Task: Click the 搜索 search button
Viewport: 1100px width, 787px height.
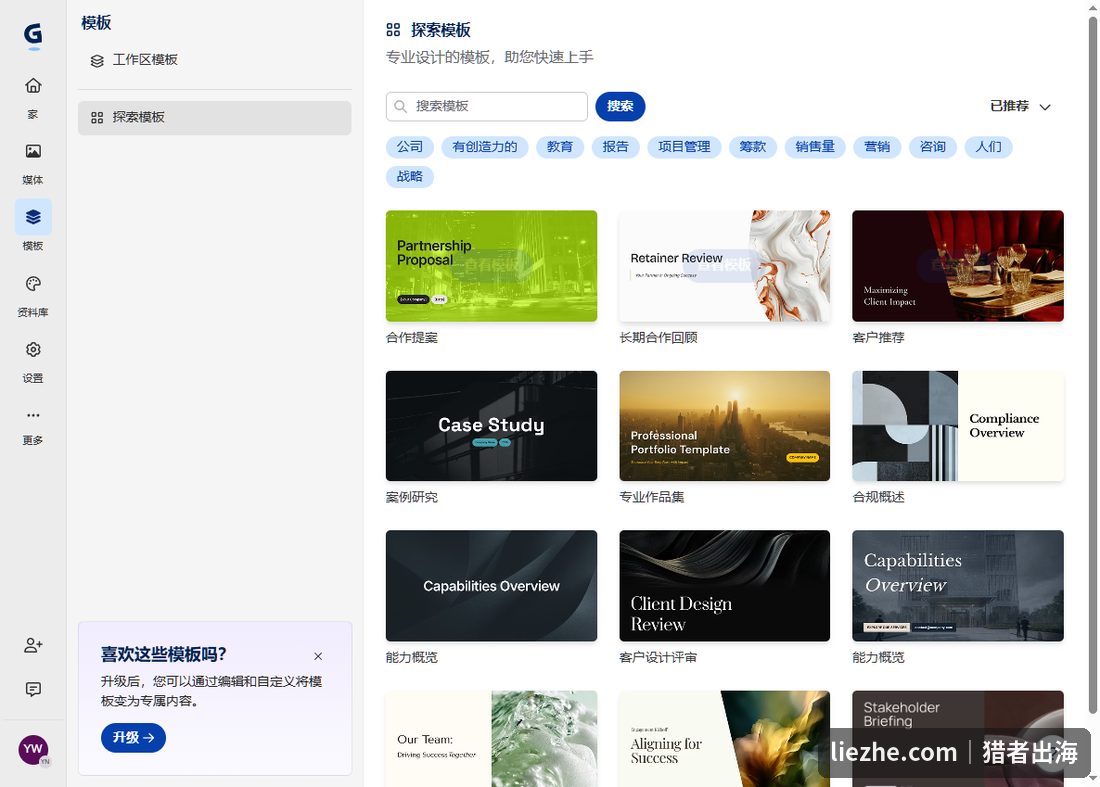Action: tap(620, 107)
